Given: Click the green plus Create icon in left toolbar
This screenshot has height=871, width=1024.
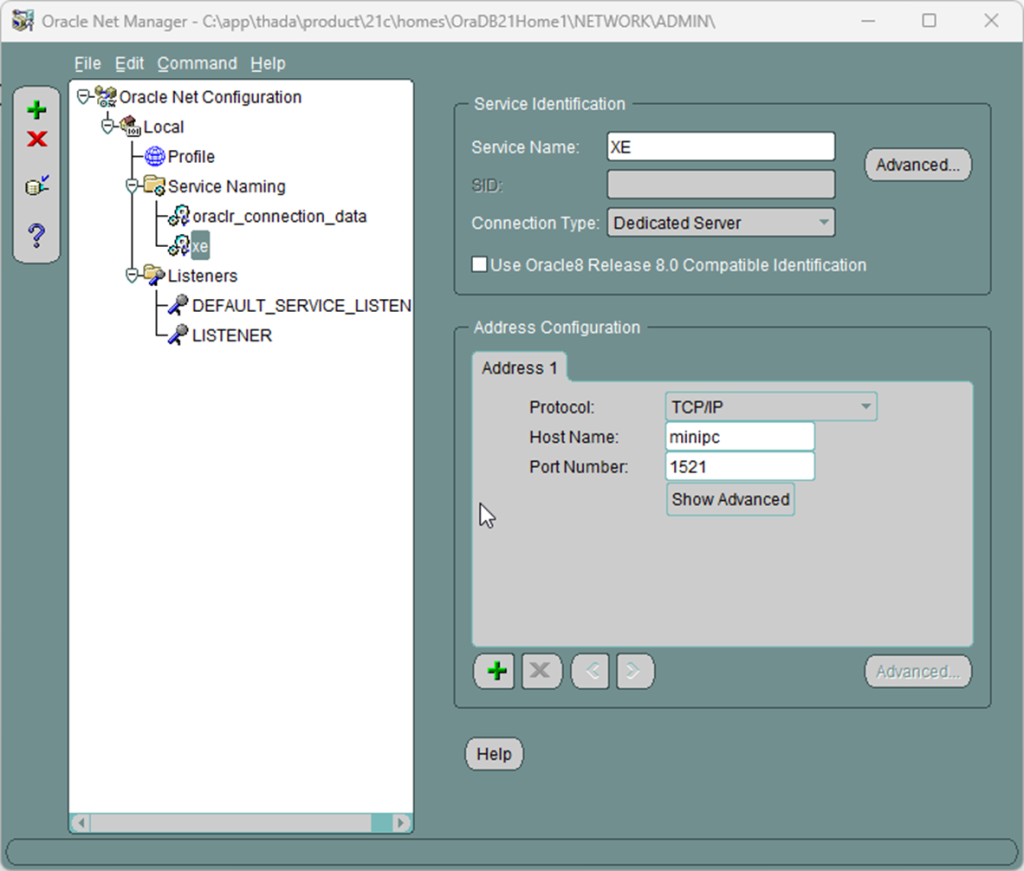Looking at the screenshot, I should (37, 110).
